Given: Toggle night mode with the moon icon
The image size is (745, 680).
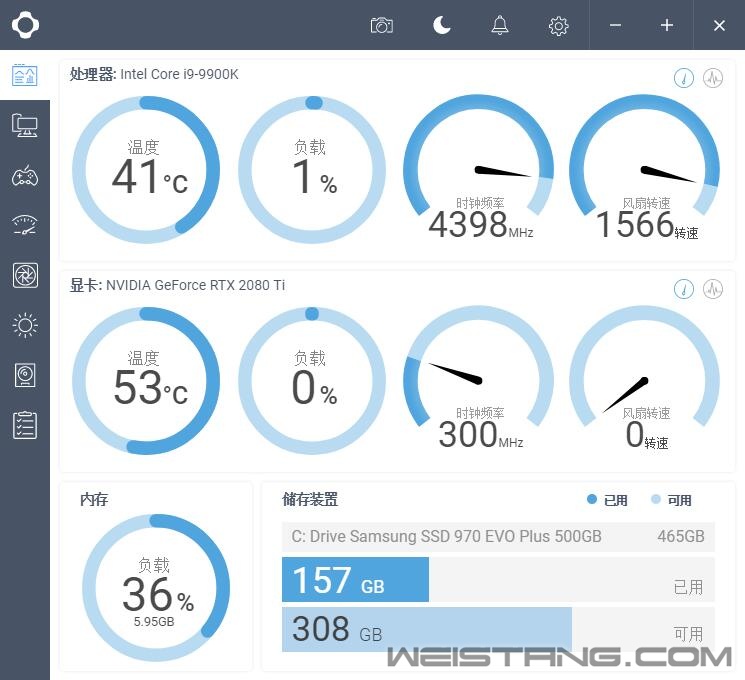Looking at the screenshot, I should pos(441,25).
